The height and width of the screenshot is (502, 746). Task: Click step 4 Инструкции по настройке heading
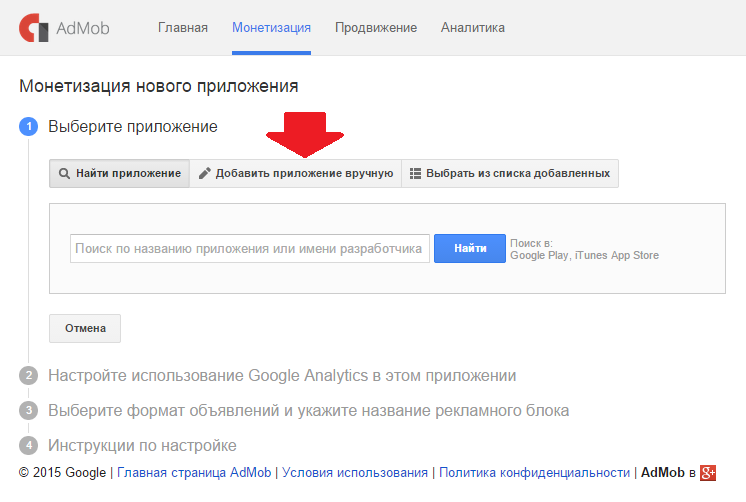[x=142, y=445]
